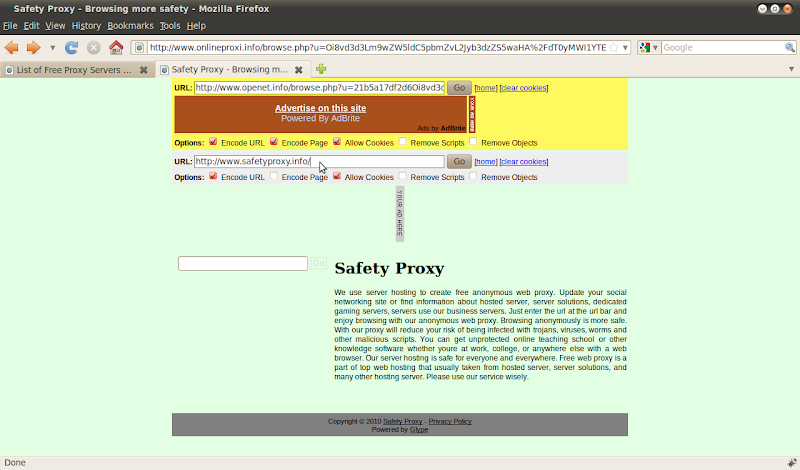Go to the Firefox Home page icon
This screenshot has width=800, height=470.
coord(116,47)
